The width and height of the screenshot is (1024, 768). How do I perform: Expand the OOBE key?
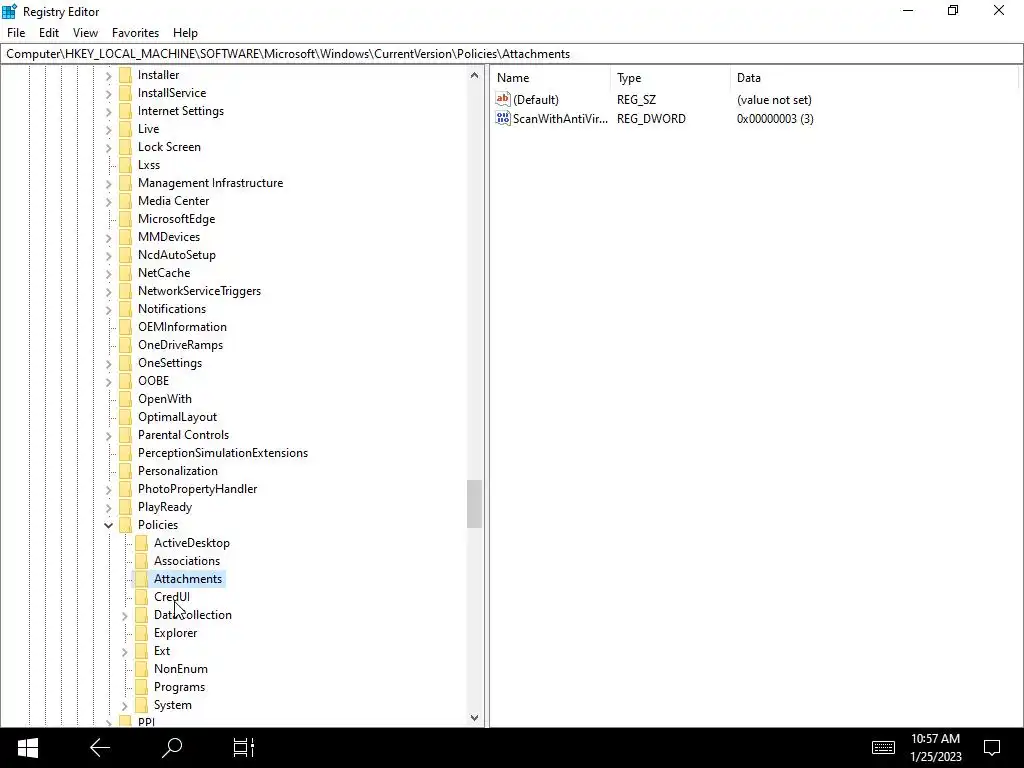[x=108, y=381]
